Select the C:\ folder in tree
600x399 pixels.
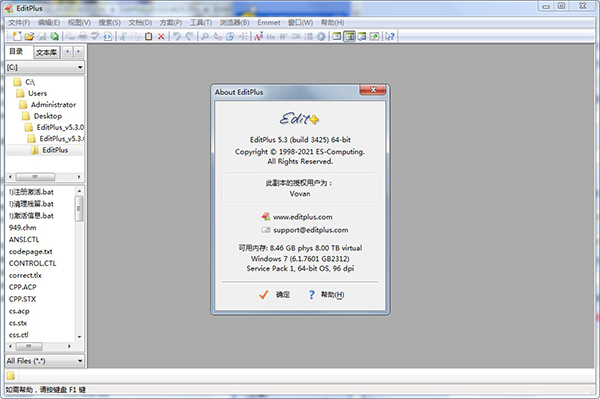[24, 82]
